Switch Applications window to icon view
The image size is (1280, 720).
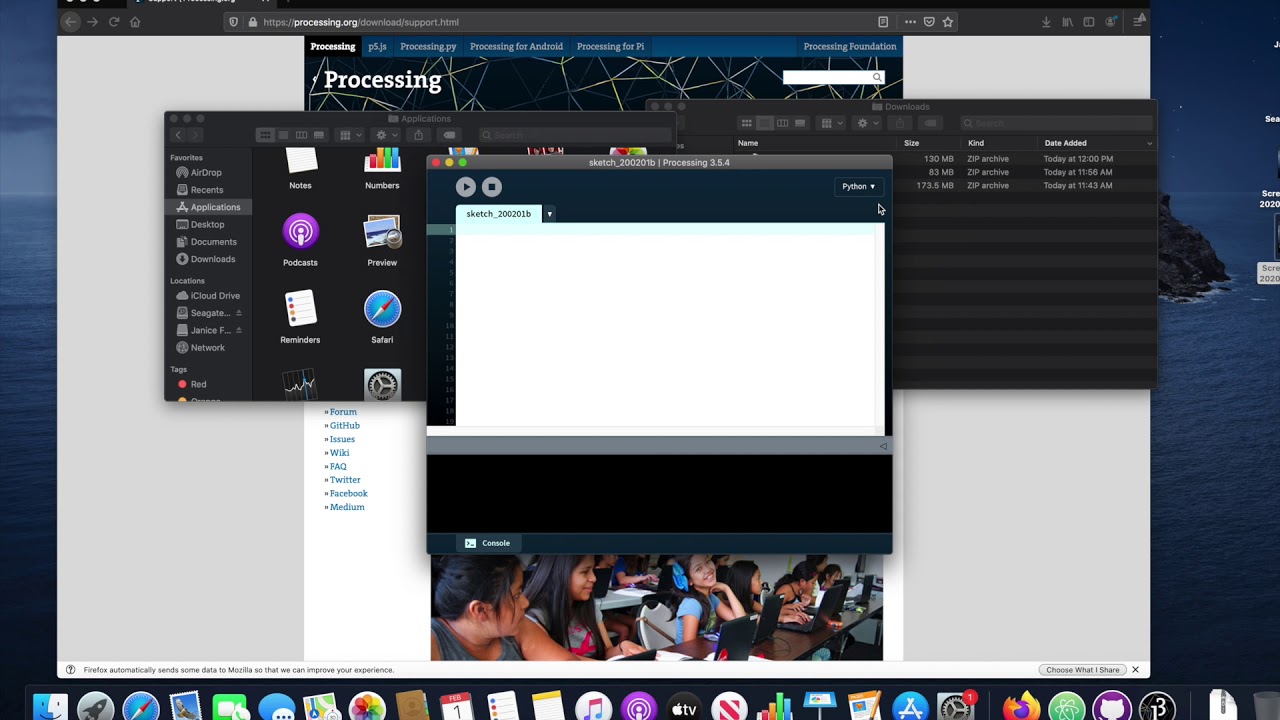pos(265,135)
